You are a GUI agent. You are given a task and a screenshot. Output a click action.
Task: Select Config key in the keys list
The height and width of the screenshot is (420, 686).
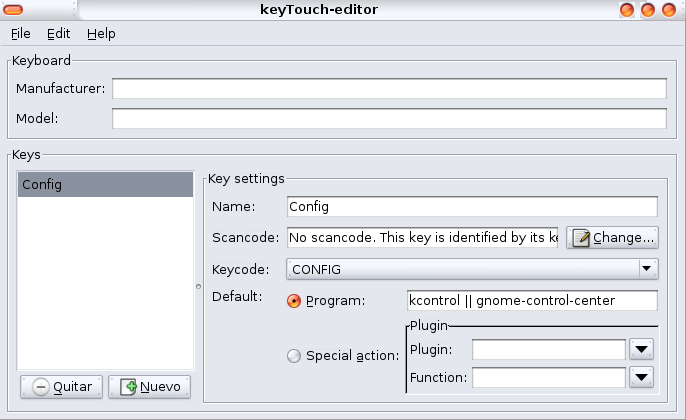[x=105, y=184]
